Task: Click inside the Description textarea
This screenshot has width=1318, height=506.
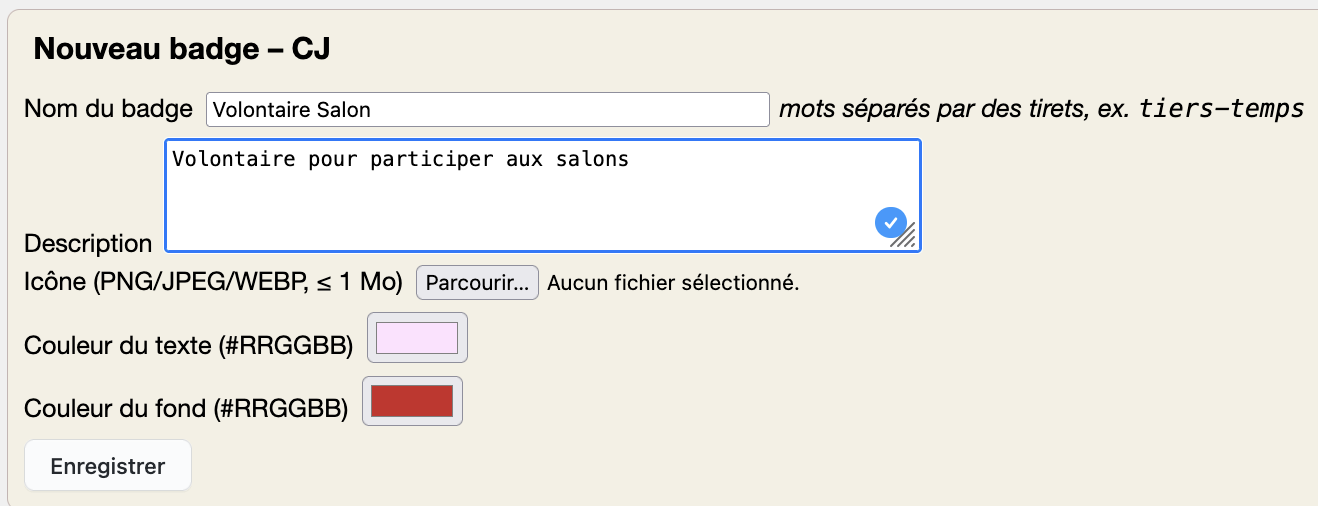Action: pos(540,200)
